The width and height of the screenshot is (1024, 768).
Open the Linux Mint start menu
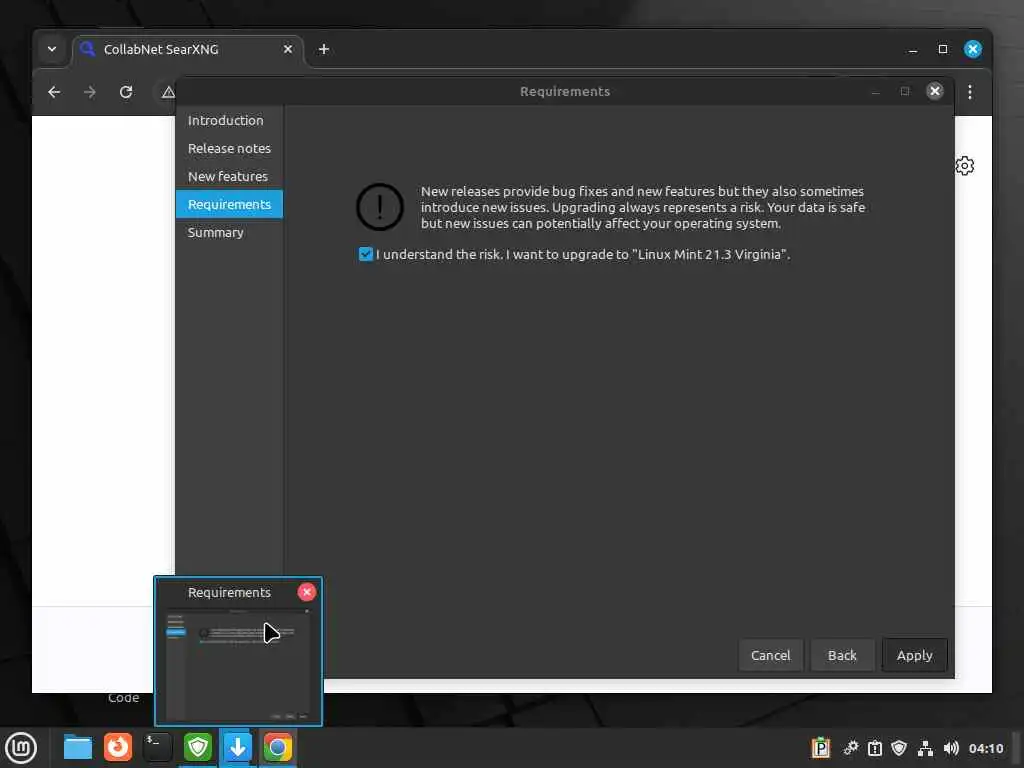click(21, 748)
